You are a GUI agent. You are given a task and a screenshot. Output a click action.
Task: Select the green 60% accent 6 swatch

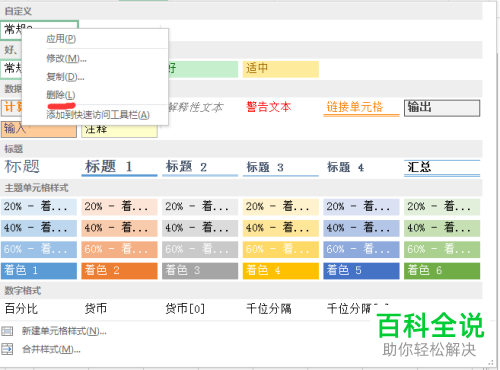pos(442,250)
